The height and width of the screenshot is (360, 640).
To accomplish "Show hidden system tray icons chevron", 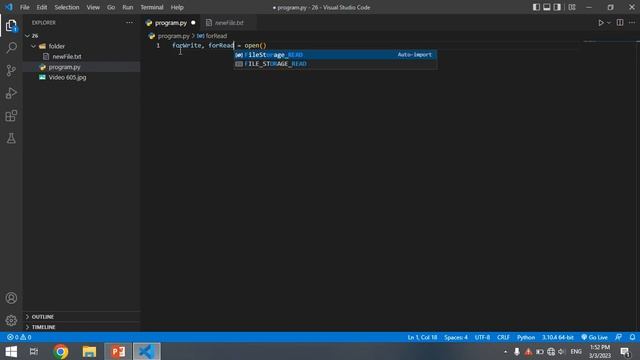I will tap(505, 351).
